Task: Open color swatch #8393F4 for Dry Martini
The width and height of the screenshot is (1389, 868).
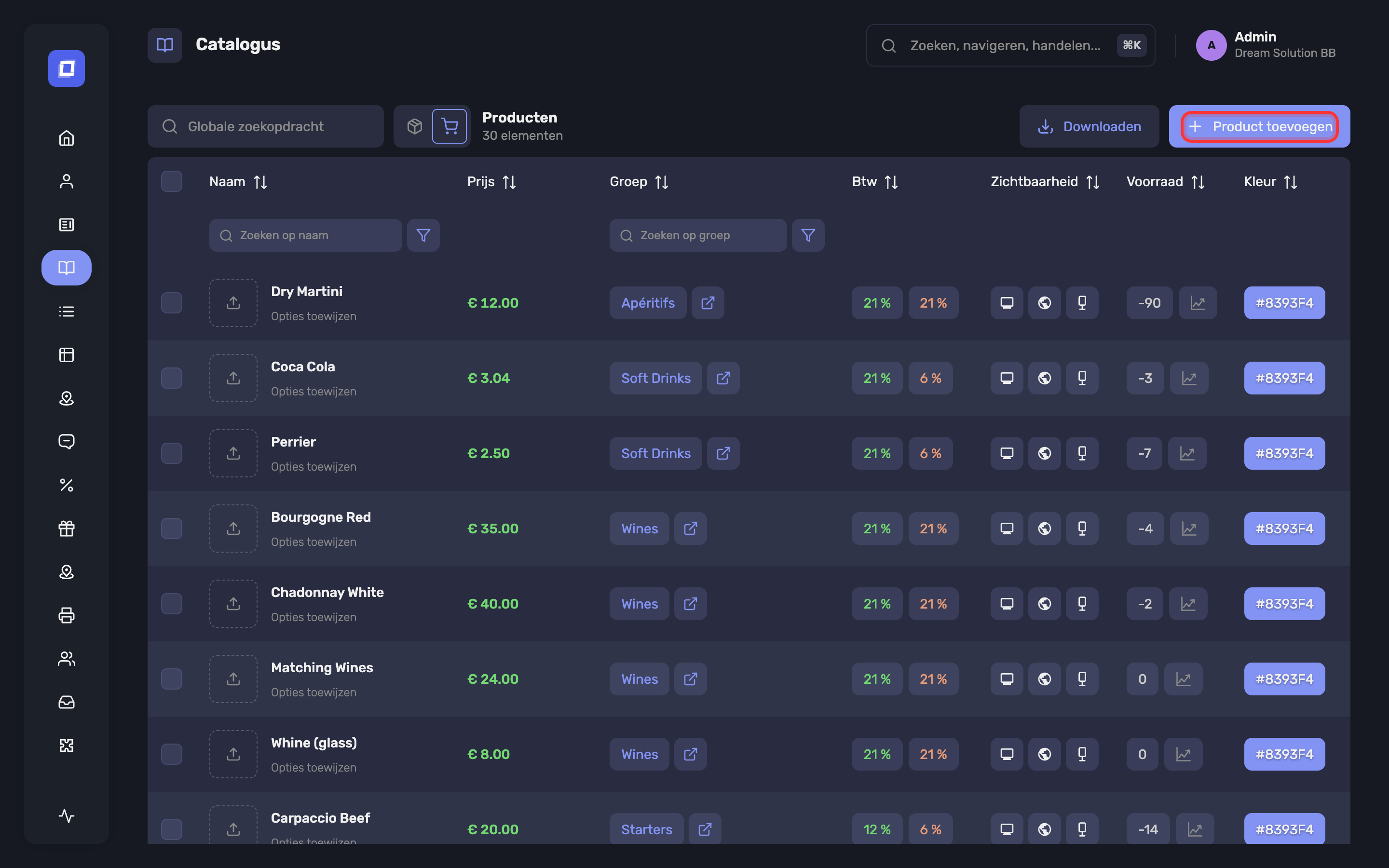Action: (x=1284, y=303)
